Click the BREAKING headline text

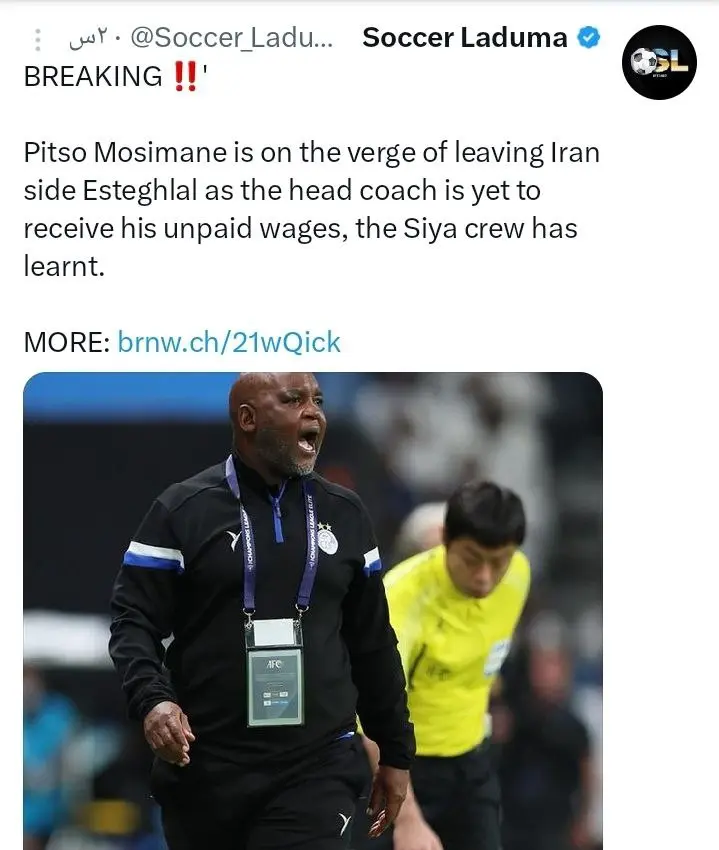click(x=93, y=76)
